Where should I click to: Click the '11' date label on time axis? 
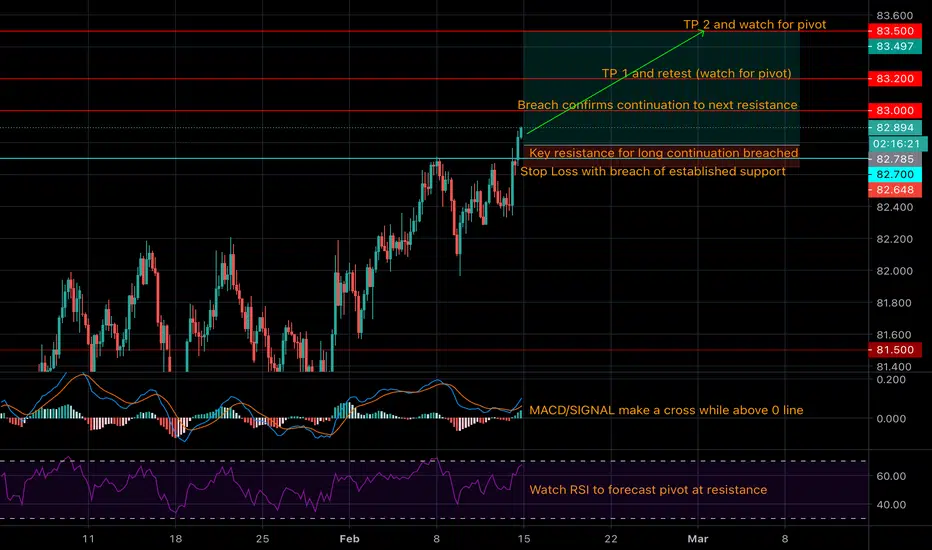[88, 539]
